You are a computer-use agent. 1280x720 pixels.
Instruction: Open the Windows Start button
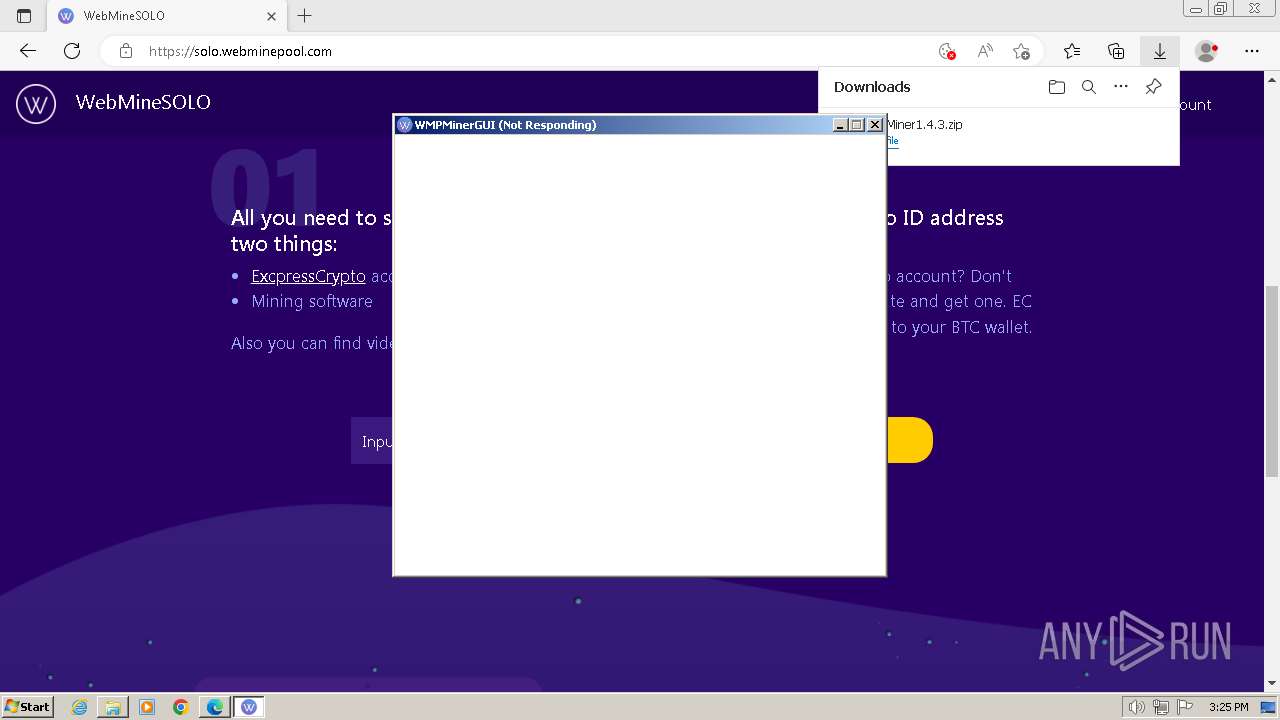[27, 707]
